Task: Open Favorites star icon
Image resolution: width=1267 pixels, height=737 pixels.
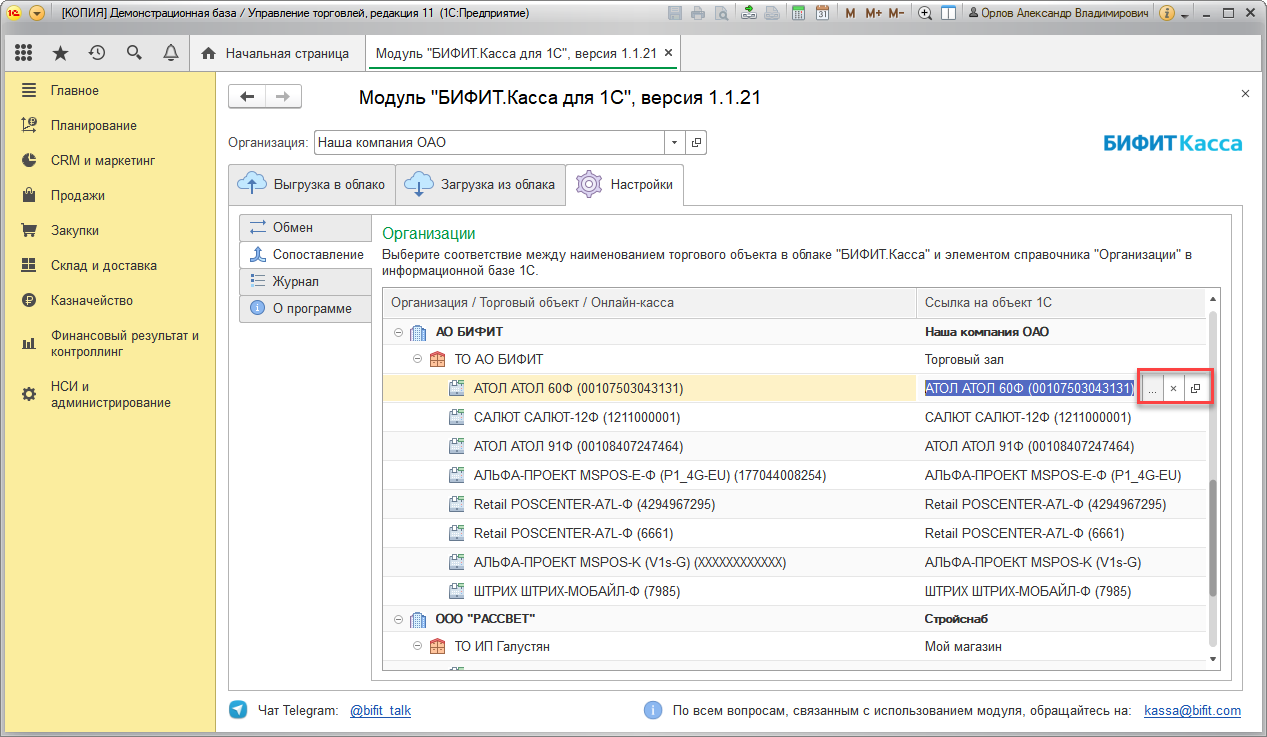Action: (x=60, y=53)
